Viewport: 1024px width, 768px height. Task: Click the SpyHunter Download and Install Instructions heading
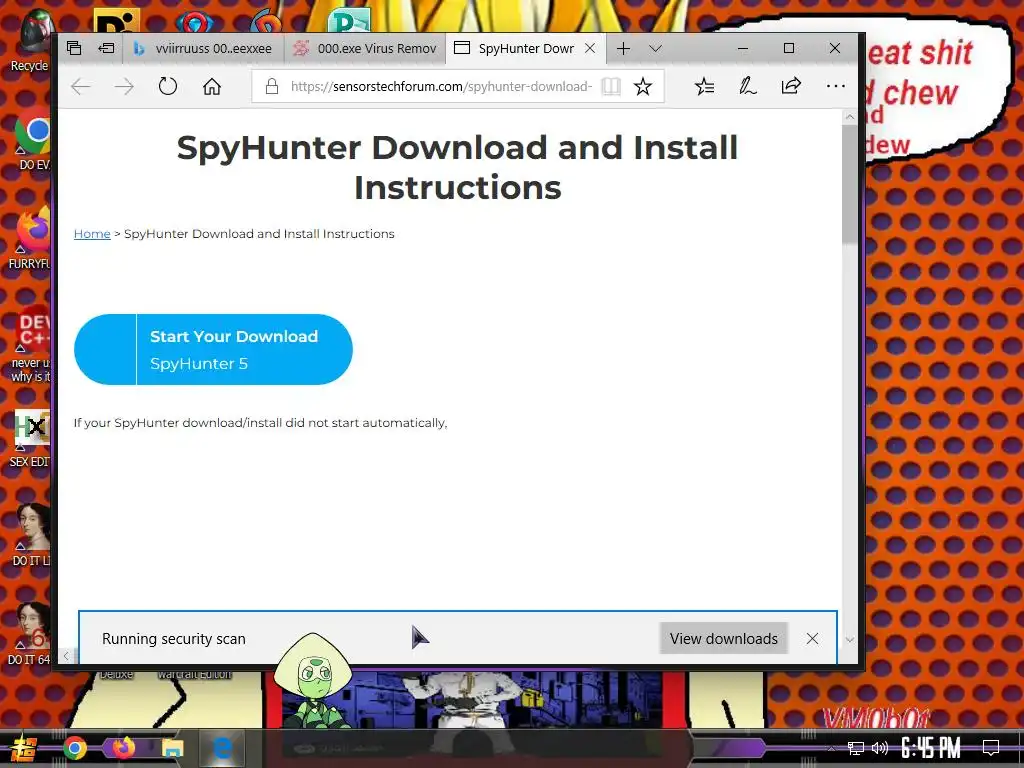click(x=457, y=167)
